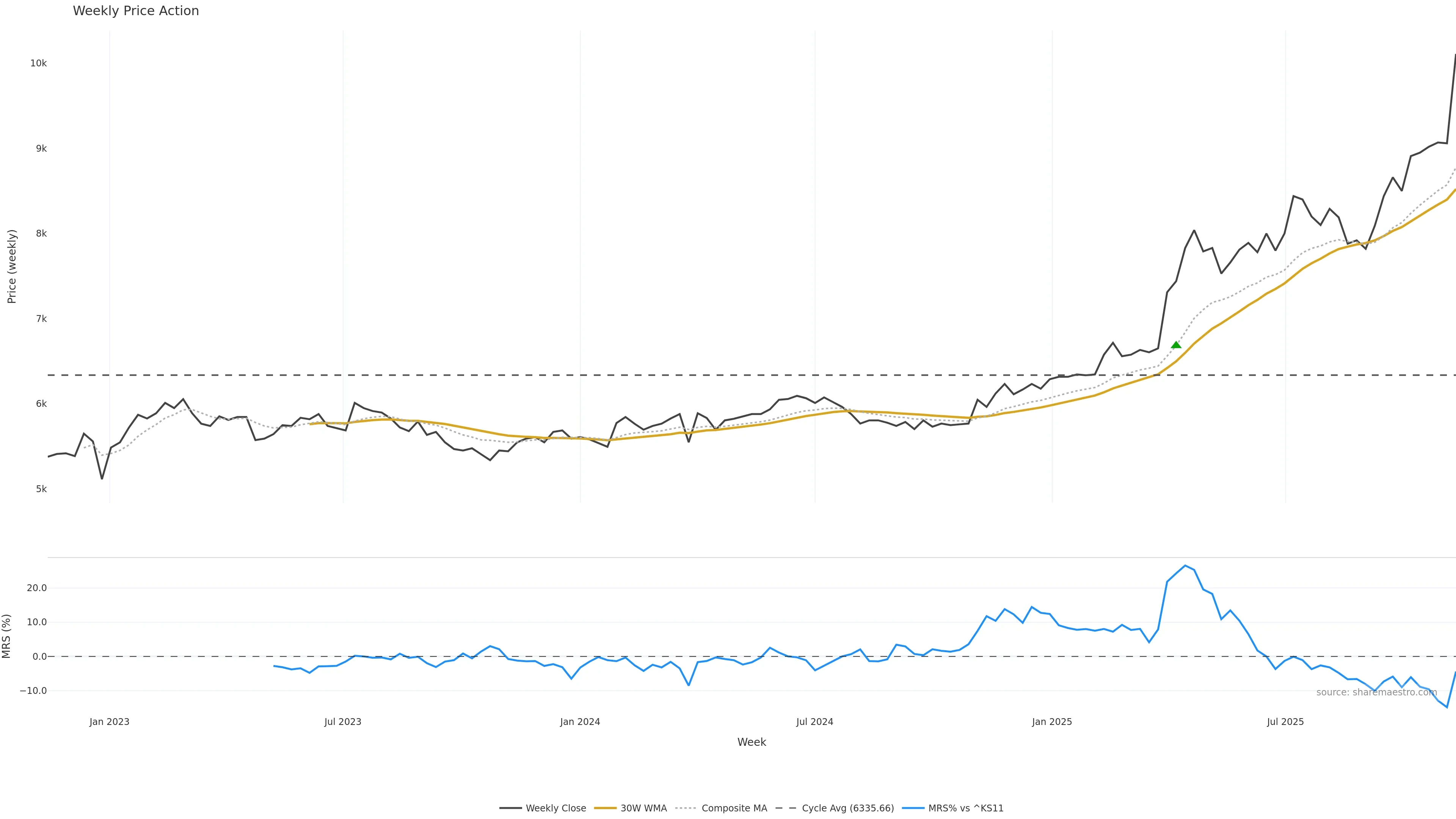The image size is (1456, 819).
Task: Click the dotted Composite MA legend swatch
Action: pos(686,808)
